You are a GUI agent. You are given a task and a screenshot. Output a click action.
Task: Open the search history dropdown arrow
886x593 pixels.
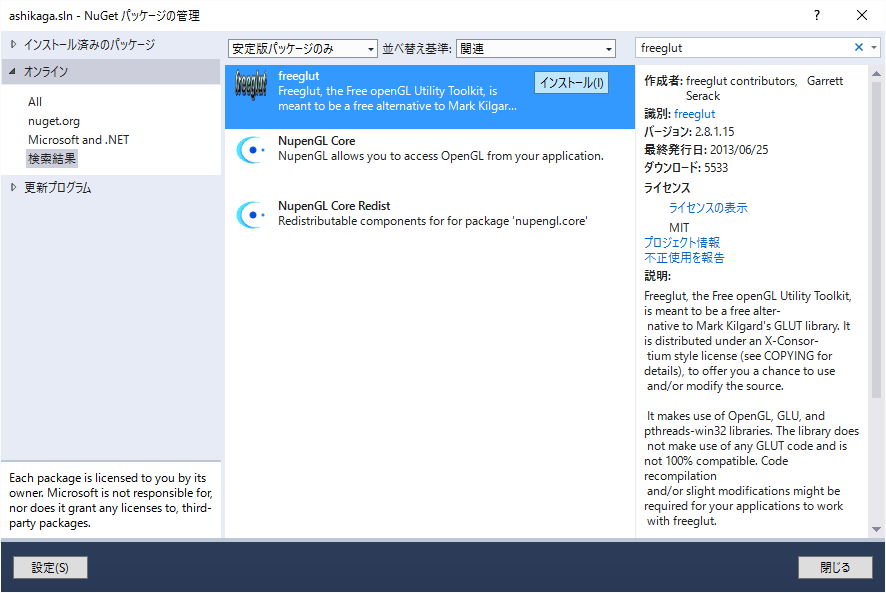[874, 48]
